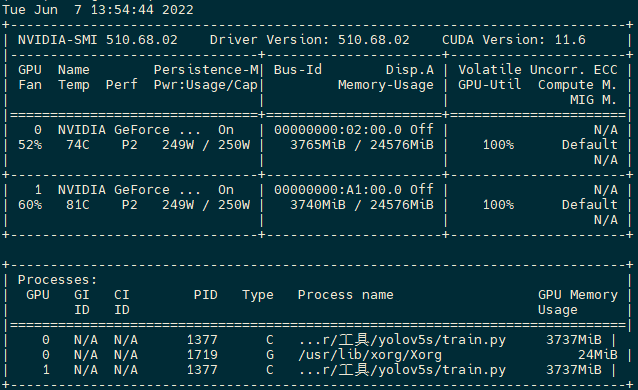This screenshot has width=638, height=390.
Task: Select the 24MiB memory usage value
Action: pos(597,355)
